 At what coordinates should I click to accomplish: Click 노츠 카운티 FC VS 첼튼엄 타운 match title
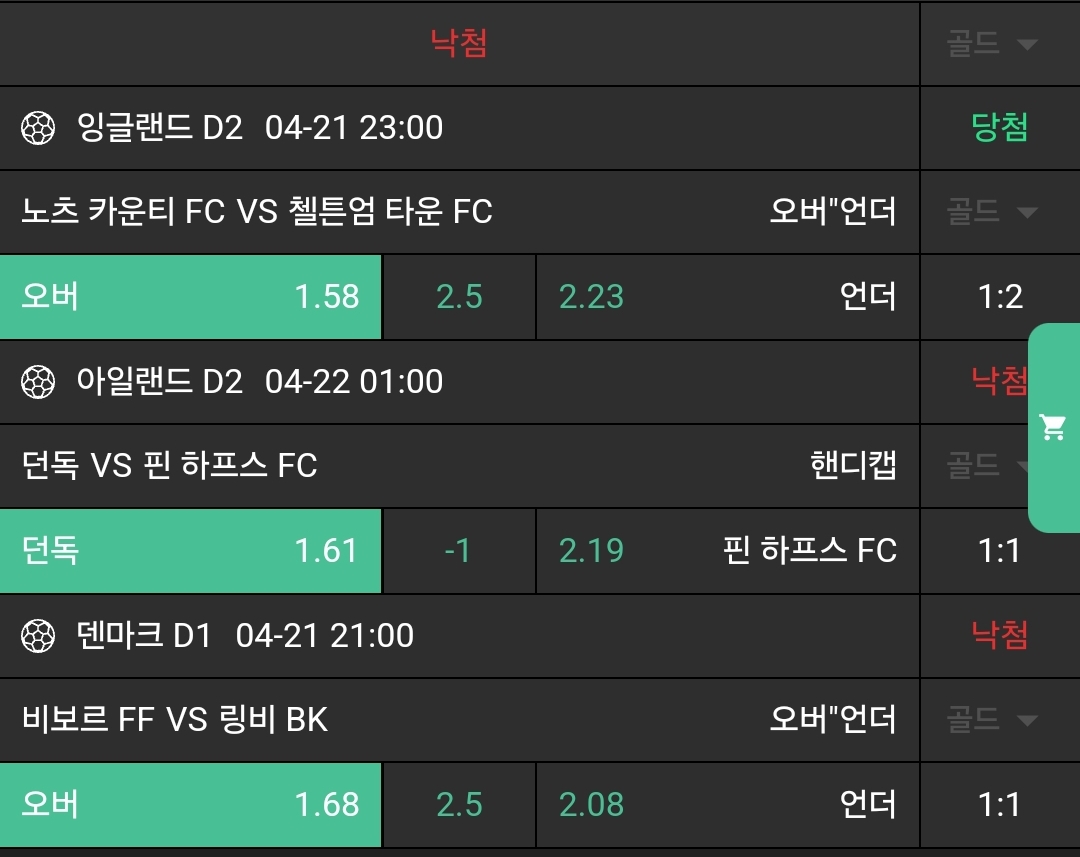(257, 212)
